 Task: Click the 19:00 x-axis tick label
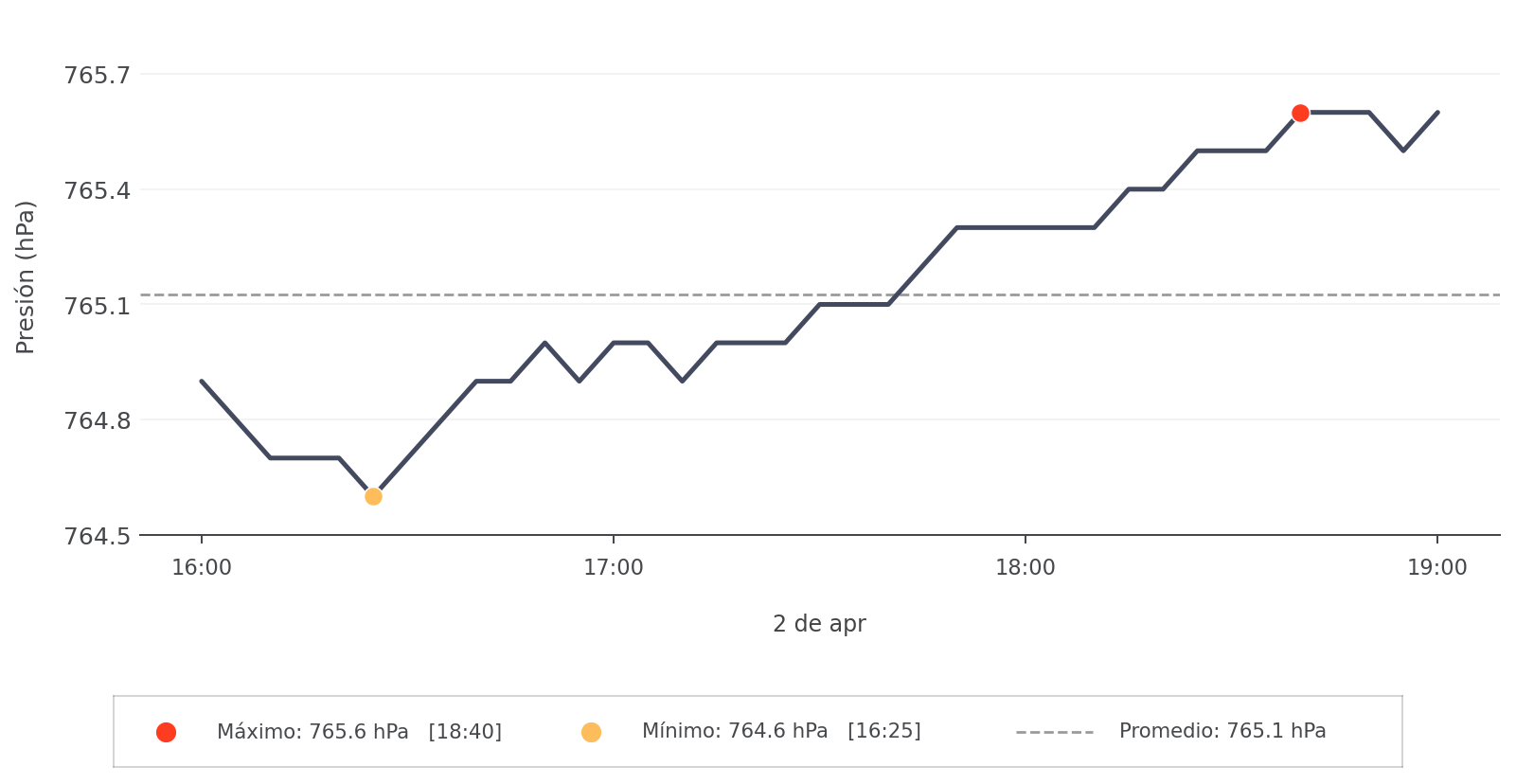coord(1437,568)
